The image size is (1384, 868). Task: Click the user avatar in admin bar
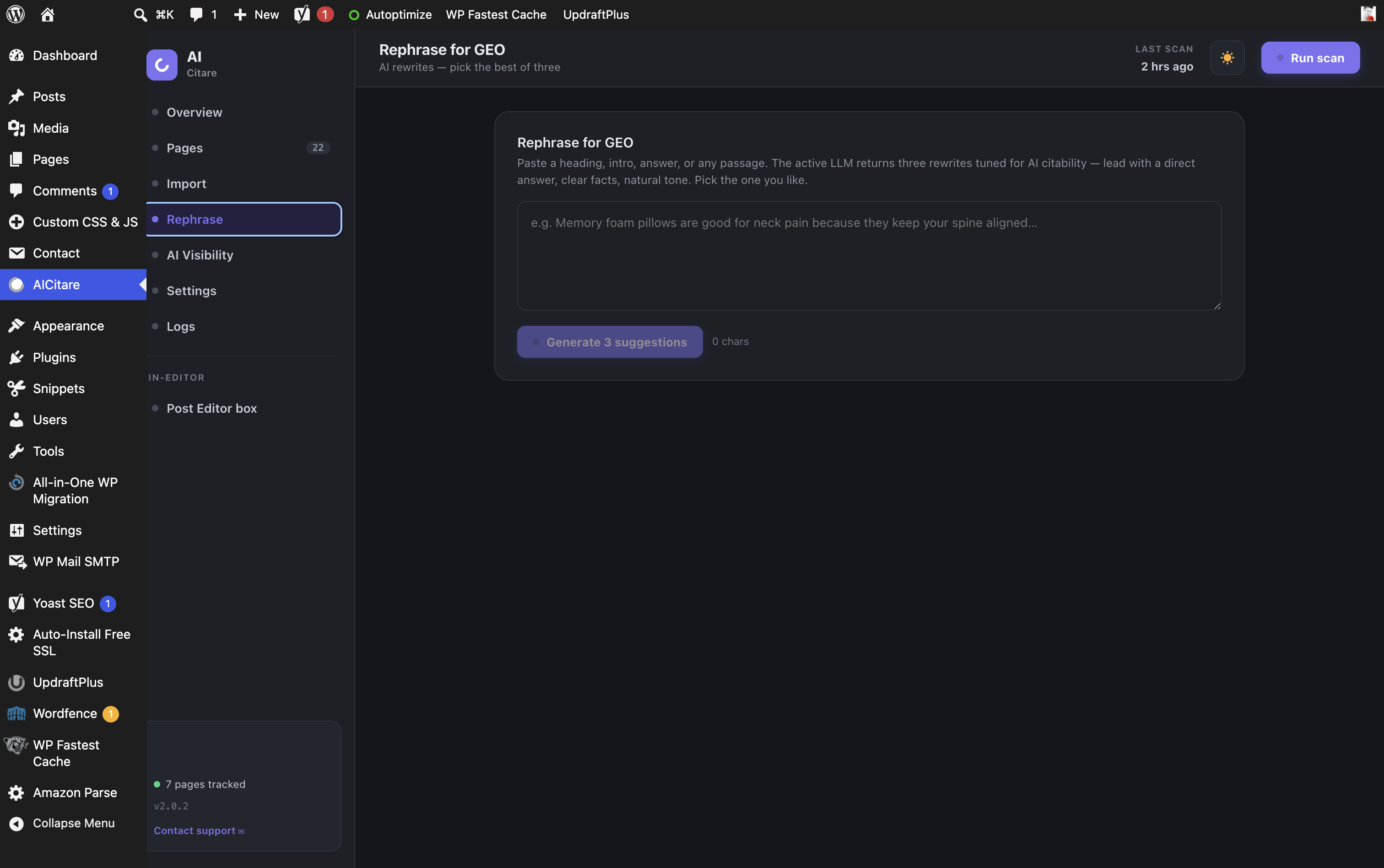tap(1368, 14)
